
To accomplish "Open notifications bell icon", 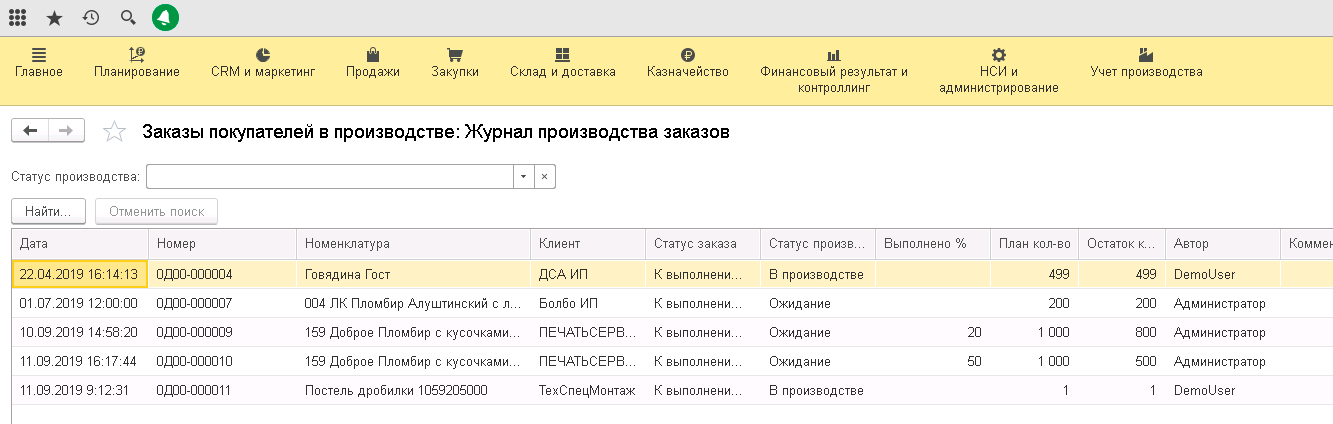I will (x=165, y=17).
